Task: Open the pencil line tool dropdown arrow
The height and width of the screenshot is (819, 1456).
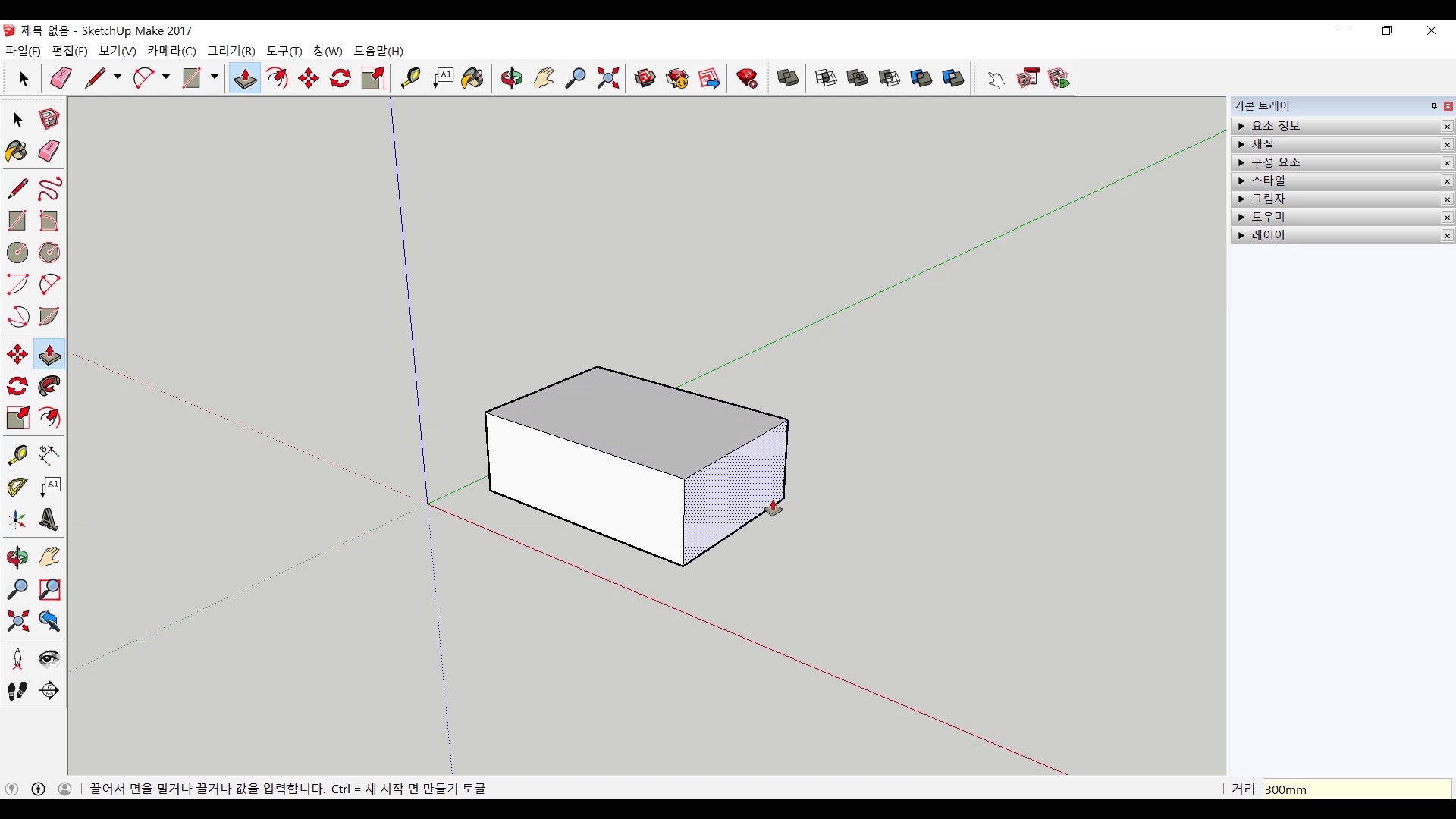Action: coord(118,77)
